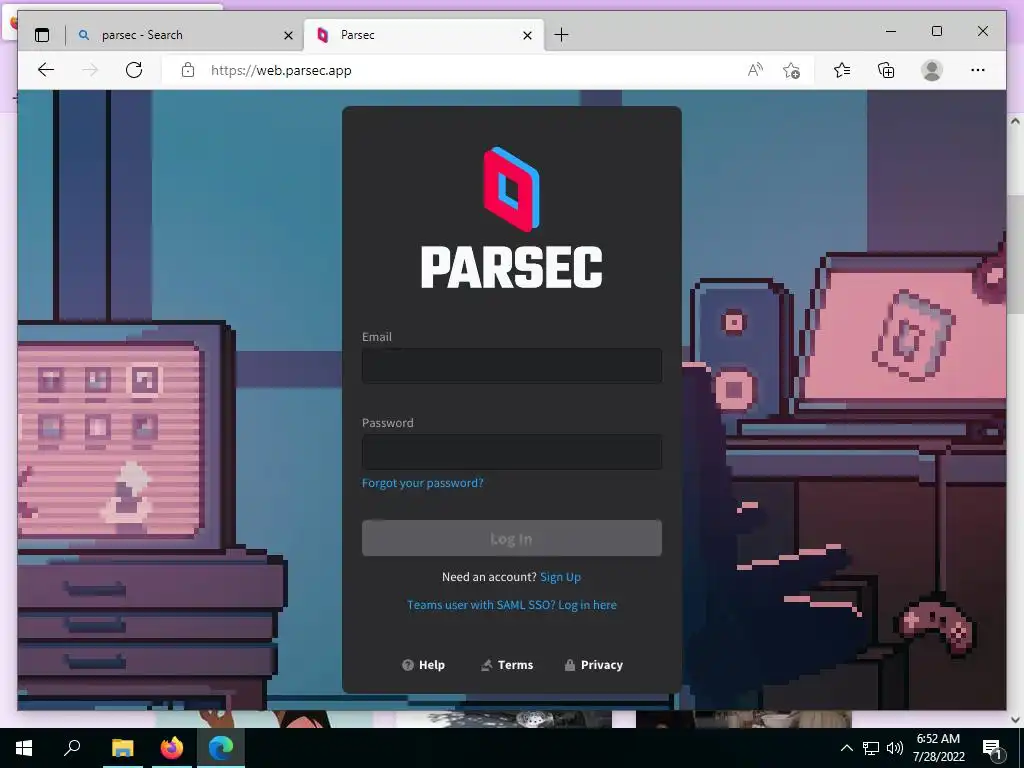Maximize the Edge window
Image resolution: width=1024 pixels, height=768 pixels.
point(936,31)
